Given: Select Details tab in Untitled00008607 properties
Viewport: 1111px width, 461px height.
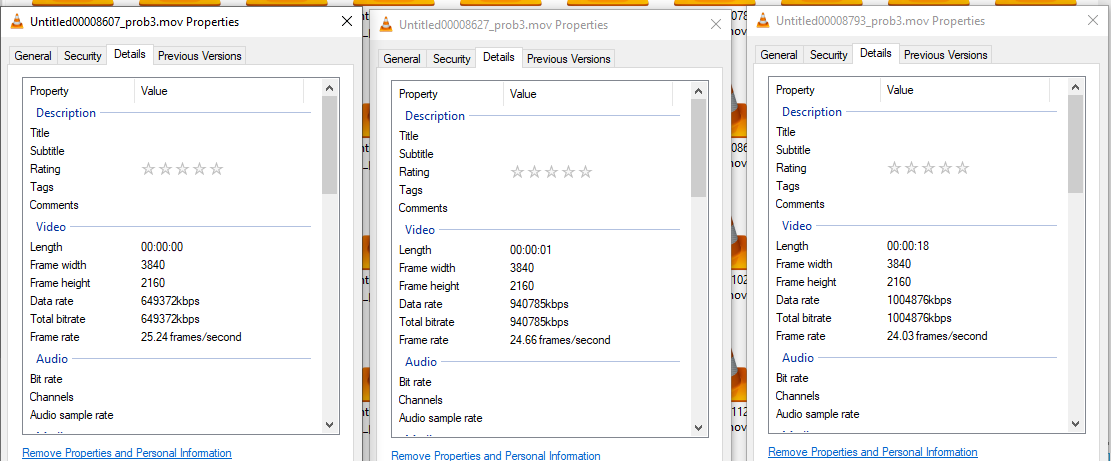Looking at the screenshot, I should (130, 54).
